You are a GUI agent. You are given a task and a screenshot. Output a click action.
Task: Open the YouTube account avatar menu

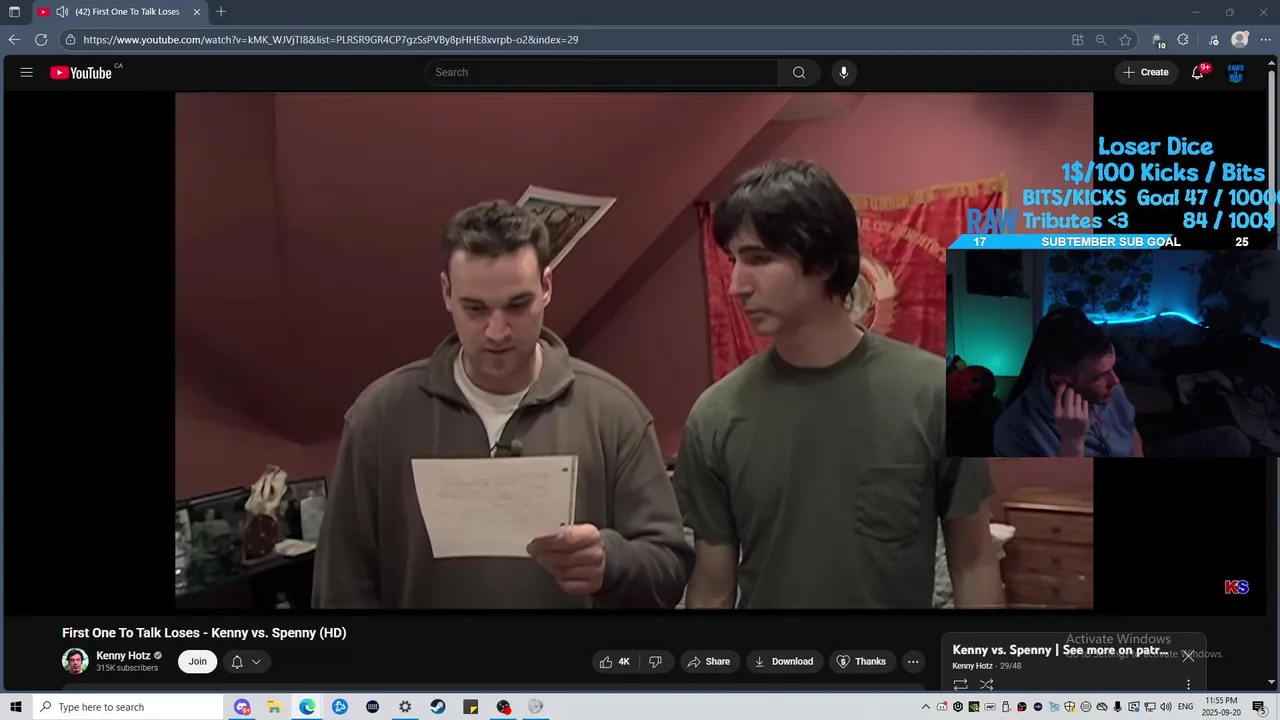click(x=1236, y=72)
